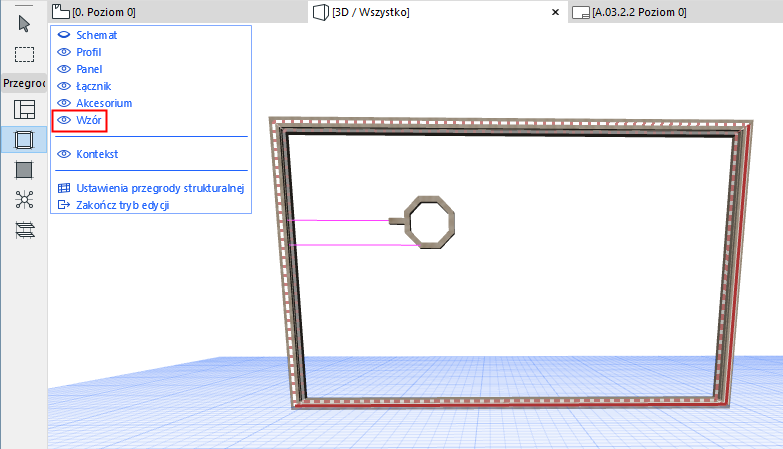
Task: Click the Ustawienia przegrody strukturalnej grid icon
Action: (x=64, y=188)
